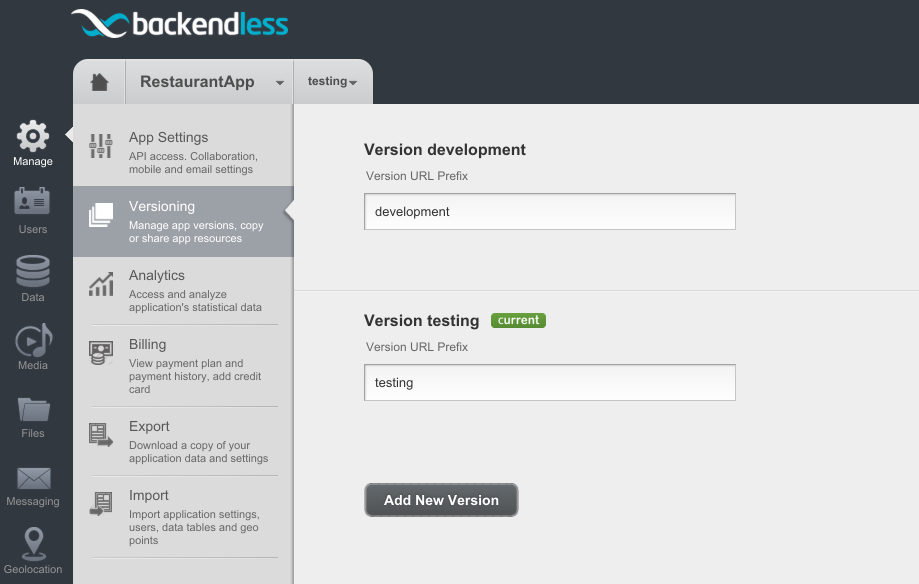Open the Import section
Screen dimensions: 919x584
183,517
